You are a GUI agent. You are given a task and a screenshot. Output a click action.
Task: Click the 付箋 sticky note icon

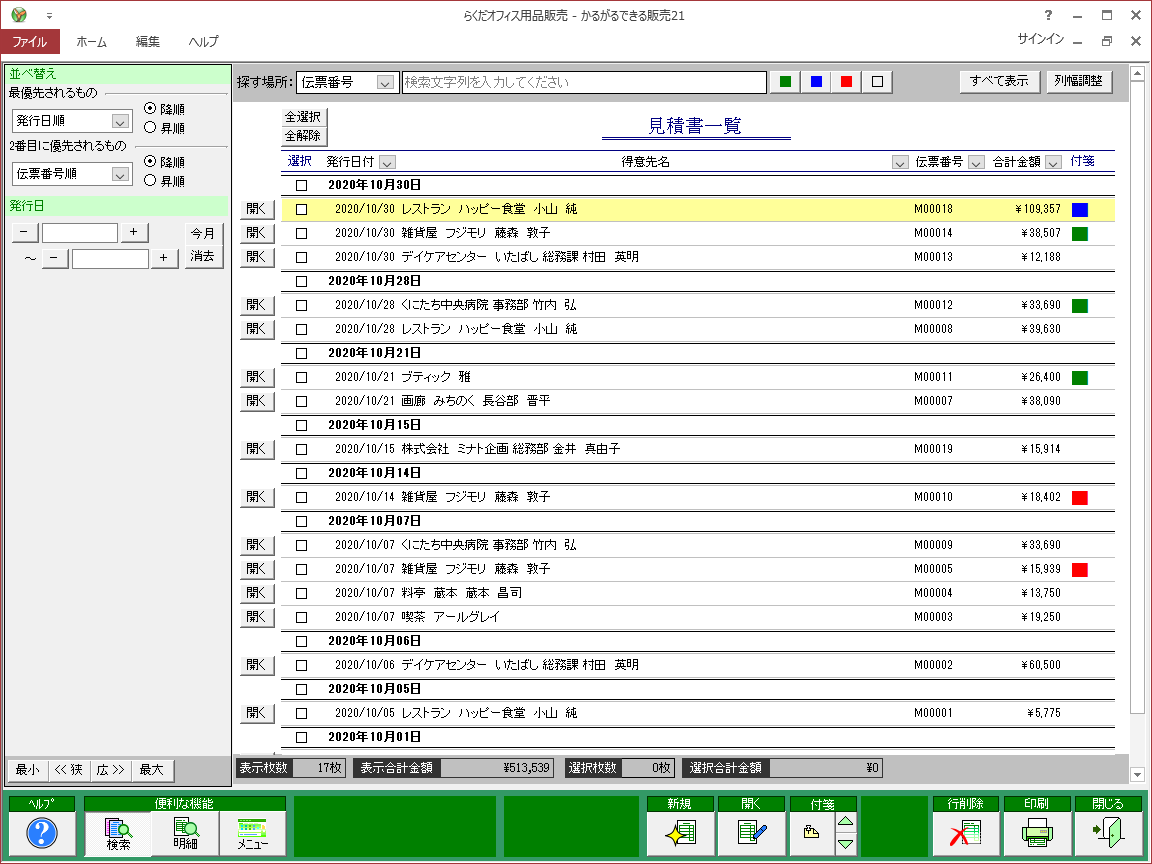click(x=812, y=833)
